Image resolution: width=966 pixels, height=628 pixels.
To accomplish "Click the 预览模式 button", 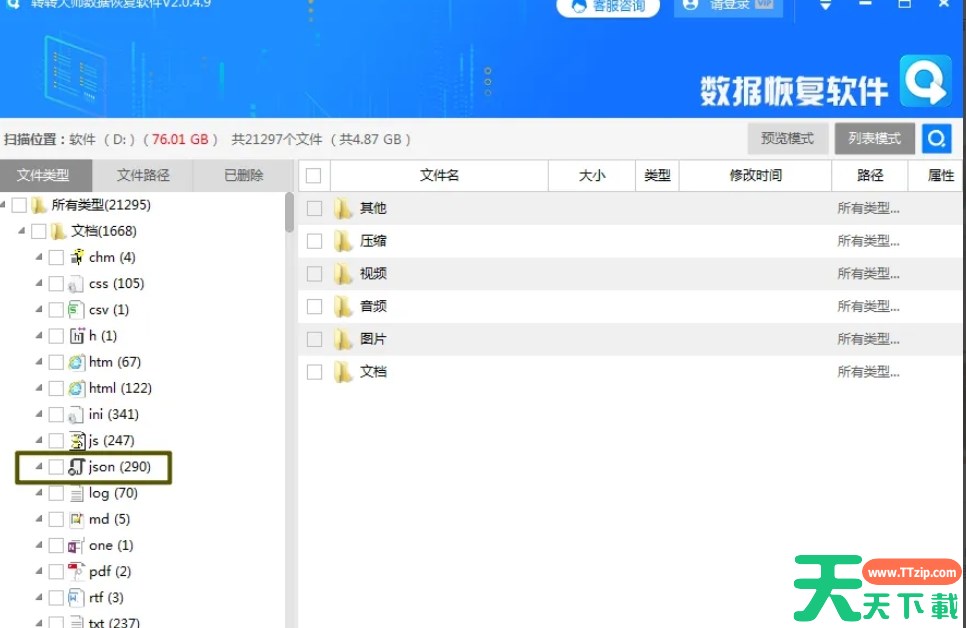I will (787, 139).
